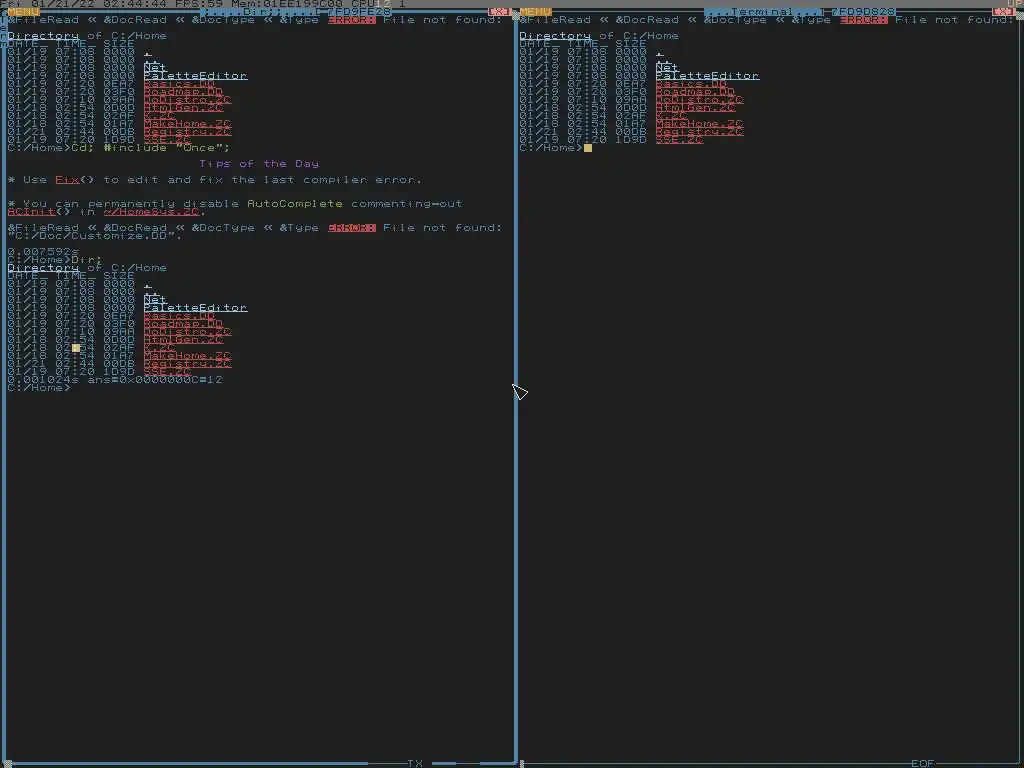Open Roadmap.DD in Terminal window listing
The image size is (1024, 768).
pyautogui.click(x=696, y=91)
